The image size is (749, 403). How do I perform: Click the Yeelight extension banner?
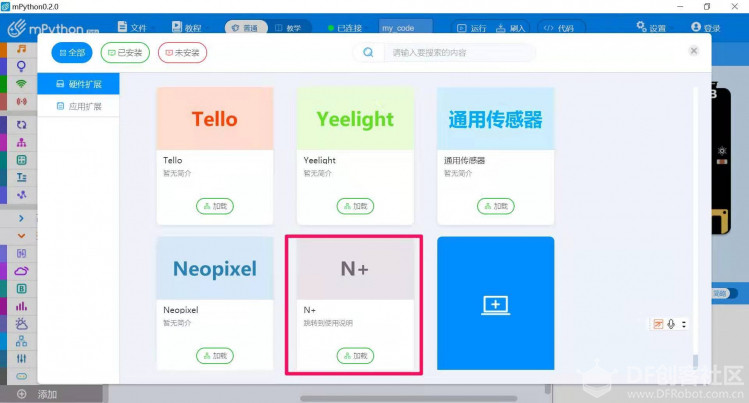355,118
